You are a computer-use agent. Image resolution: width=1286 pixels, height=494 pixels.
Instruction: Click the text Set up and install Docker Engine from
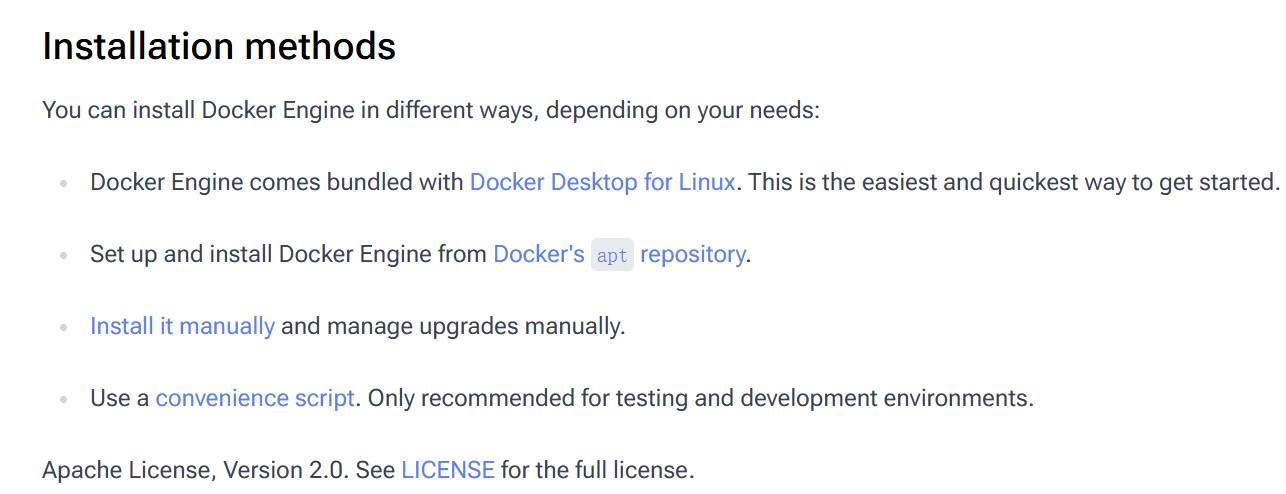[289, 254]
